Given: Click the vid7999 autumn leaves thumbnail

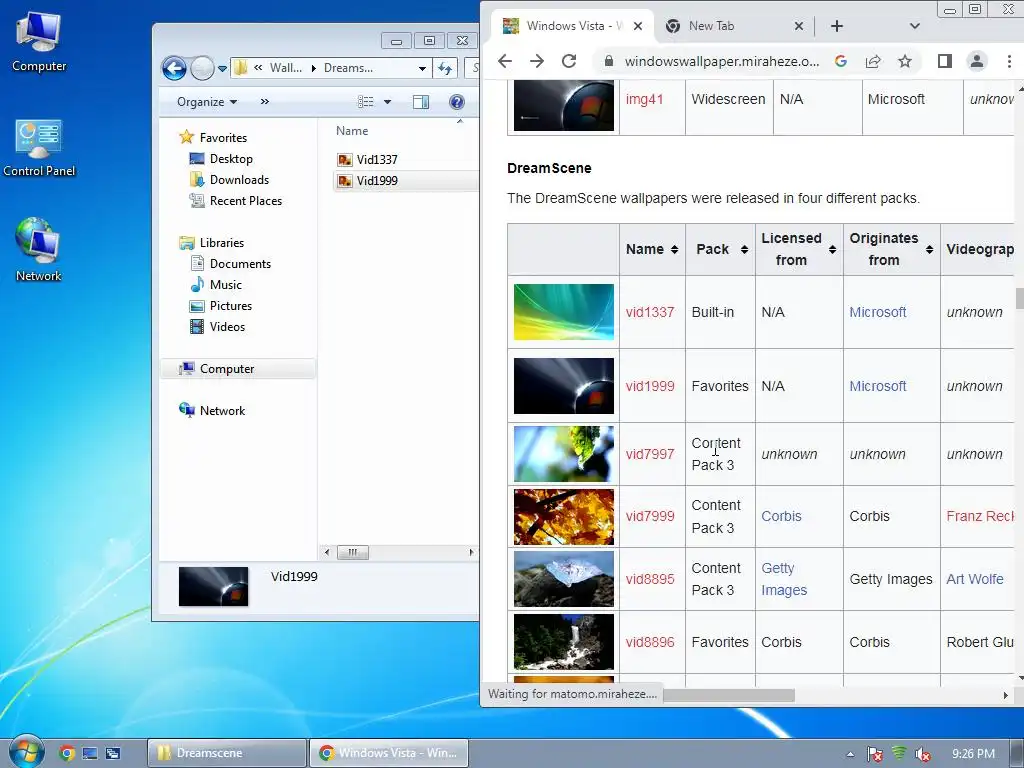Looking at the screenshot, I should (564, 517).
